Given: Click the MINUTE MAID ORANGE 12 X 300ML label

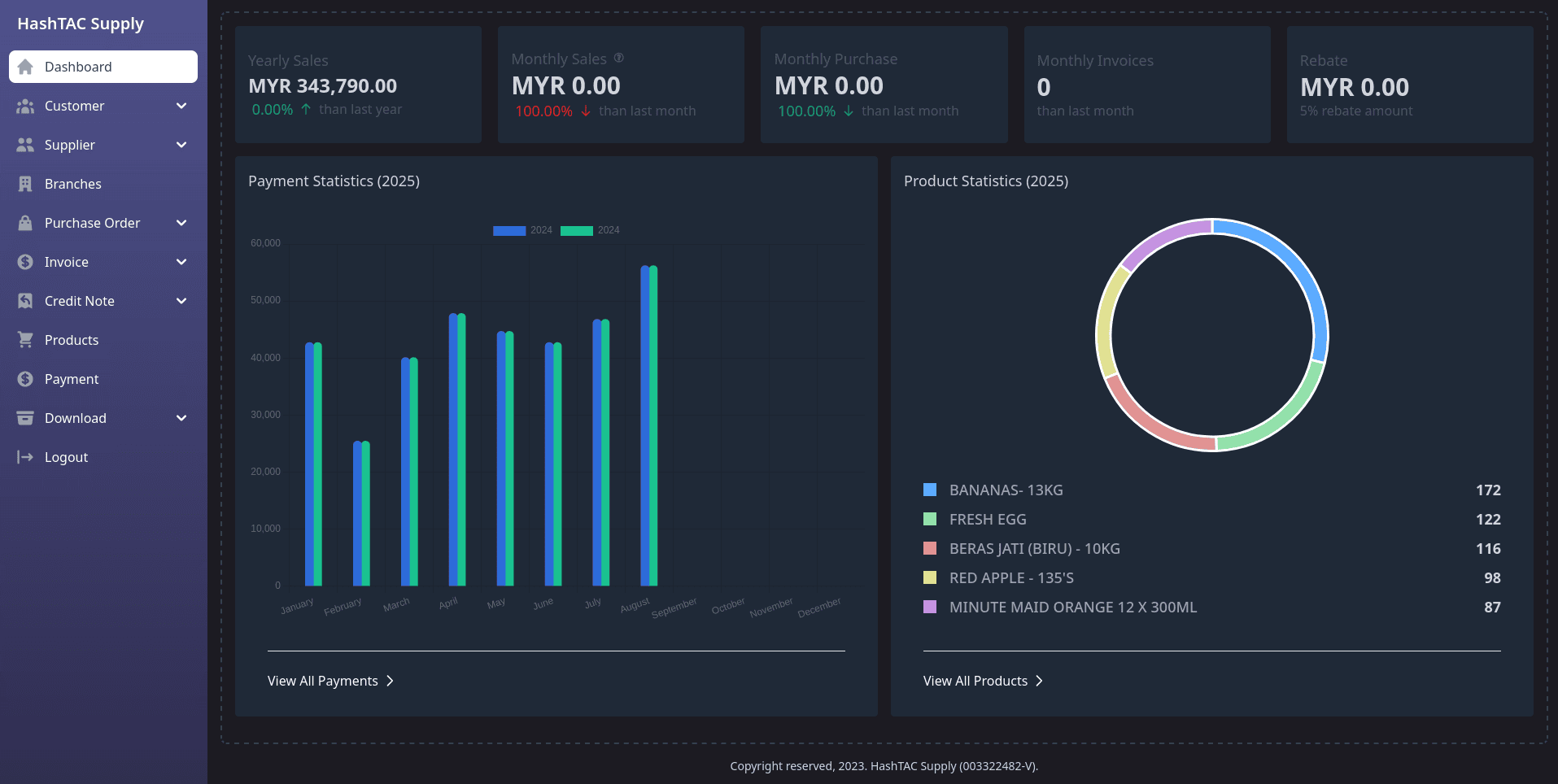Looking at the screenshot, I should coord(1073,607).
